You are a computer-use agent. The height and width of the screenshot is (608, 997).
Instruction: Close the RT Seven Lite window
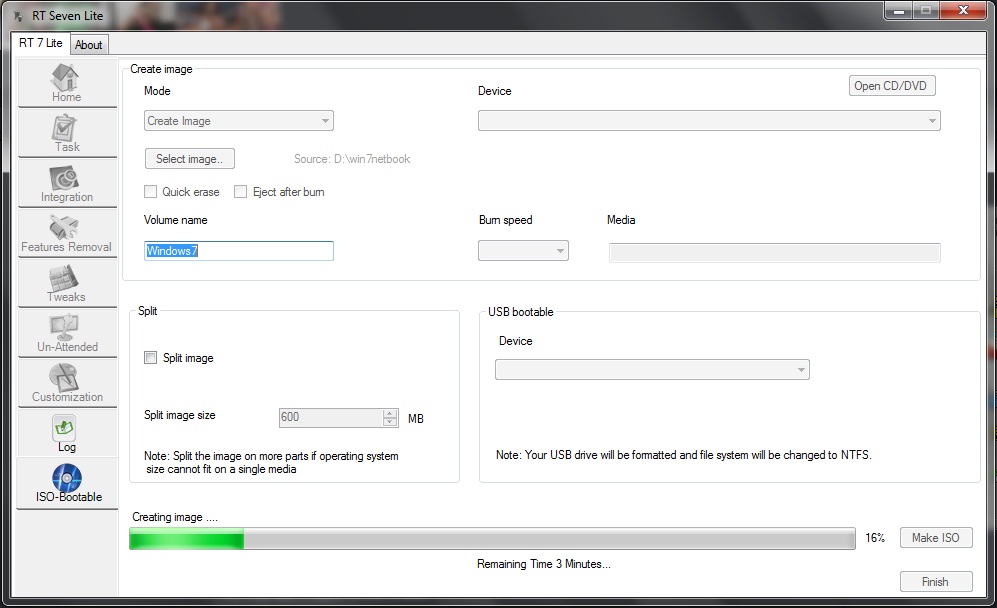[963, 11]
